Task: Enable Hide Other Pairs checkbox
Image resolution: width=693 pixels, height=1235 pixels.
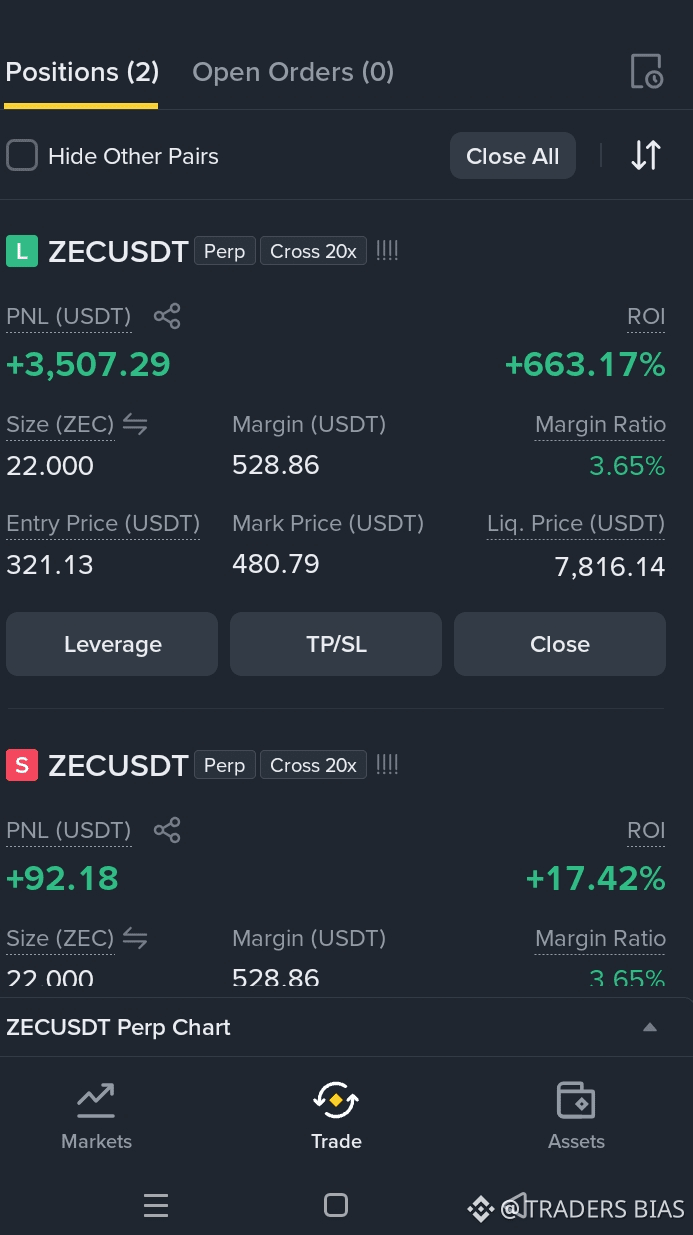Action: coord(22,156)
